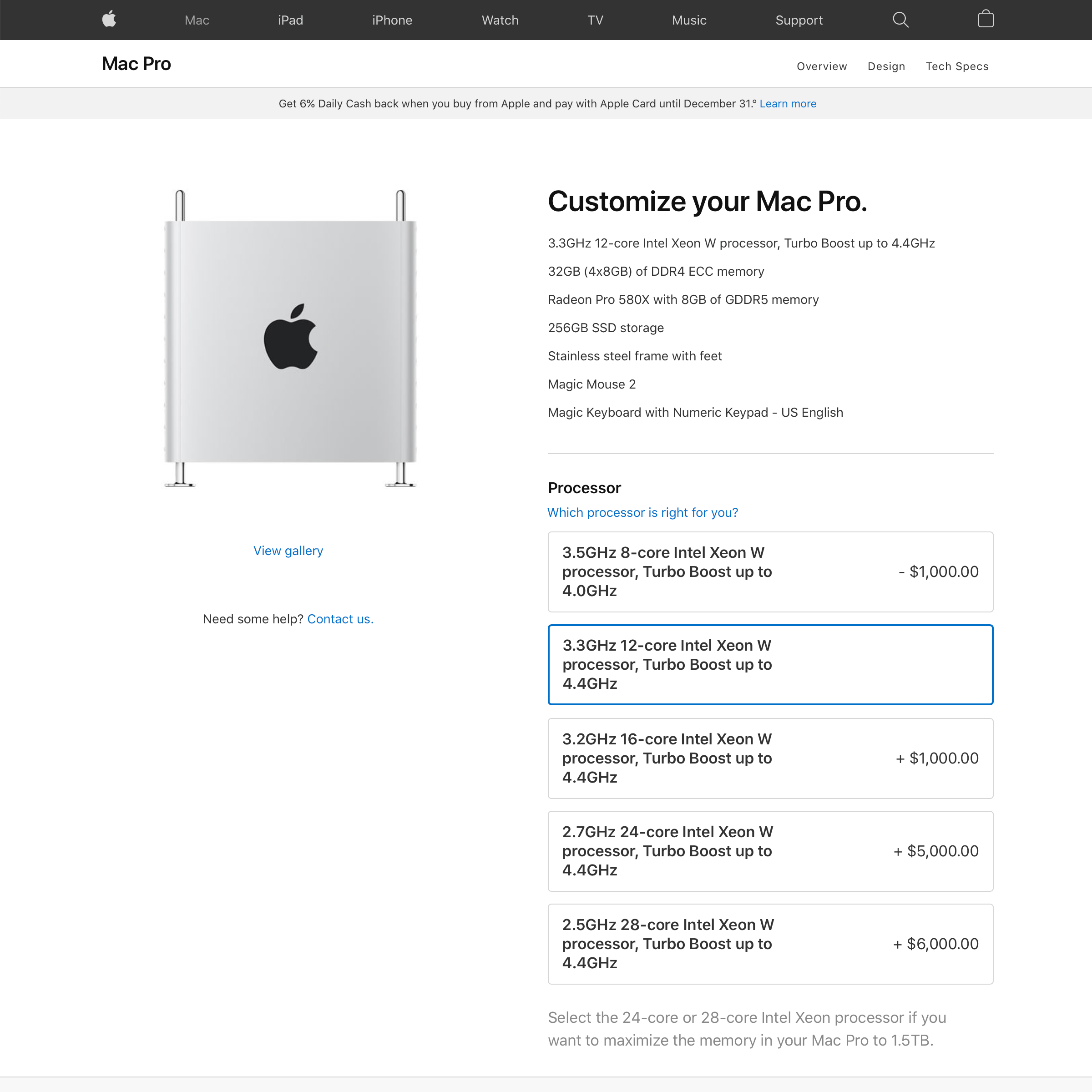The height and width of the screenshot is (1092, 1092).
Task: Go to iPad in the navigation bar
Action: (x=291, y=20)
